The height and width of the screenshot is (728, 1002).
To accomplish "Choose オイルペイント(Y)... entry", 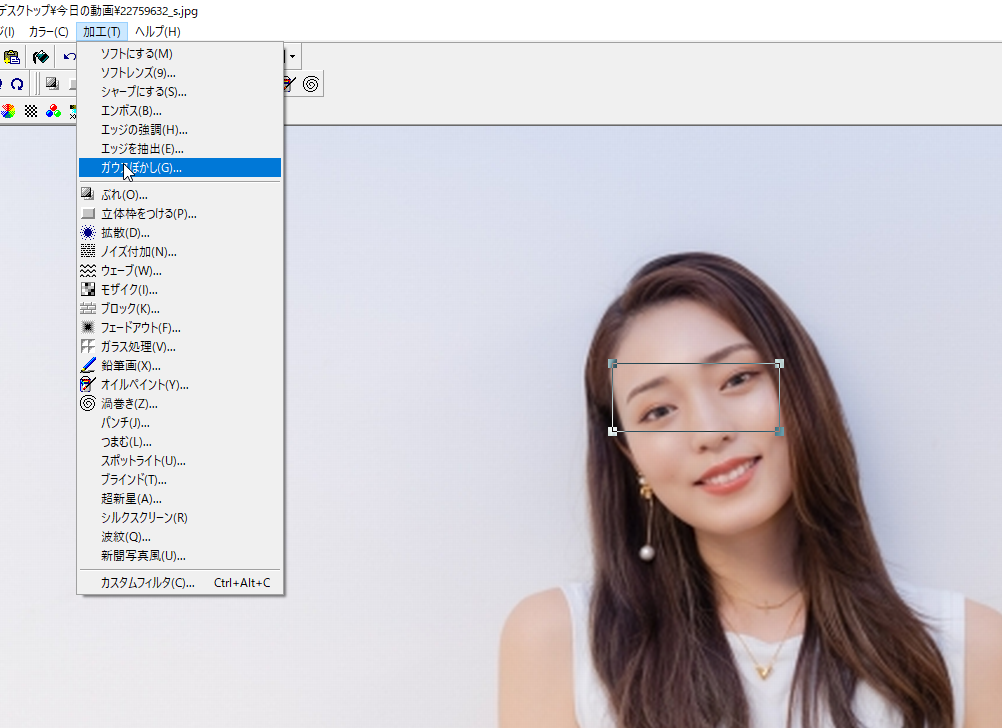I will click(x=180, y=385).
